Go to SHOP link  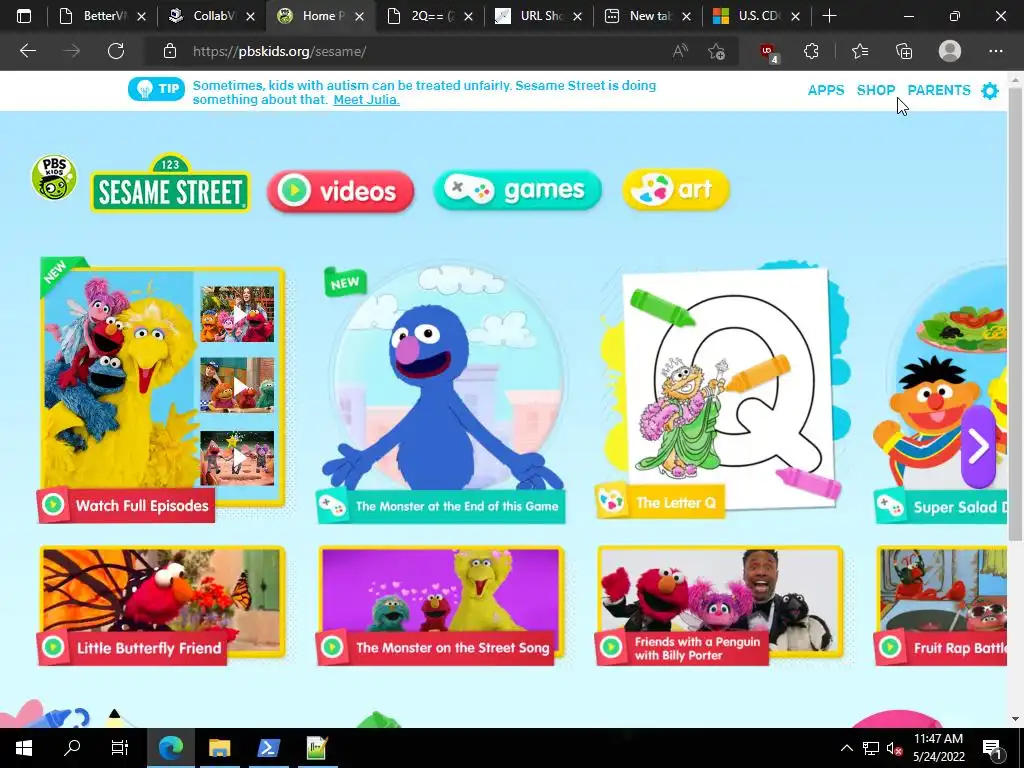click(875, 90)
